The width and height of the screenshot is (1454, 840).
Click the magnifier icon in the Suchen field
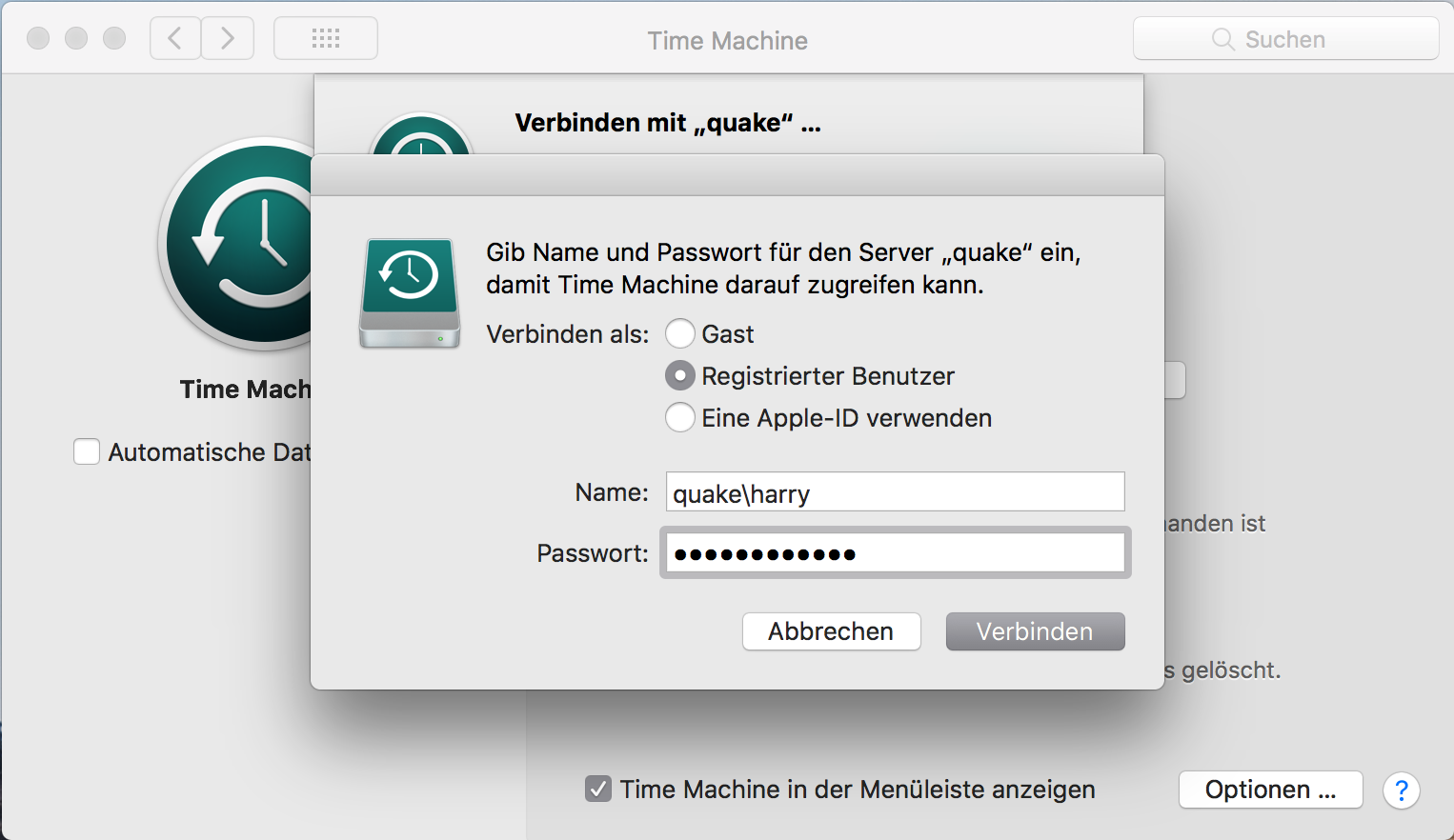click(1222, 39)
